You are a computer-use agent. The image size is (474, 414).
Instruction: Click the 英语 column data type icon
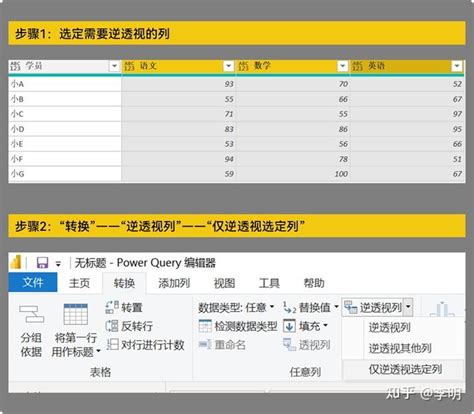tap(358, 66)
